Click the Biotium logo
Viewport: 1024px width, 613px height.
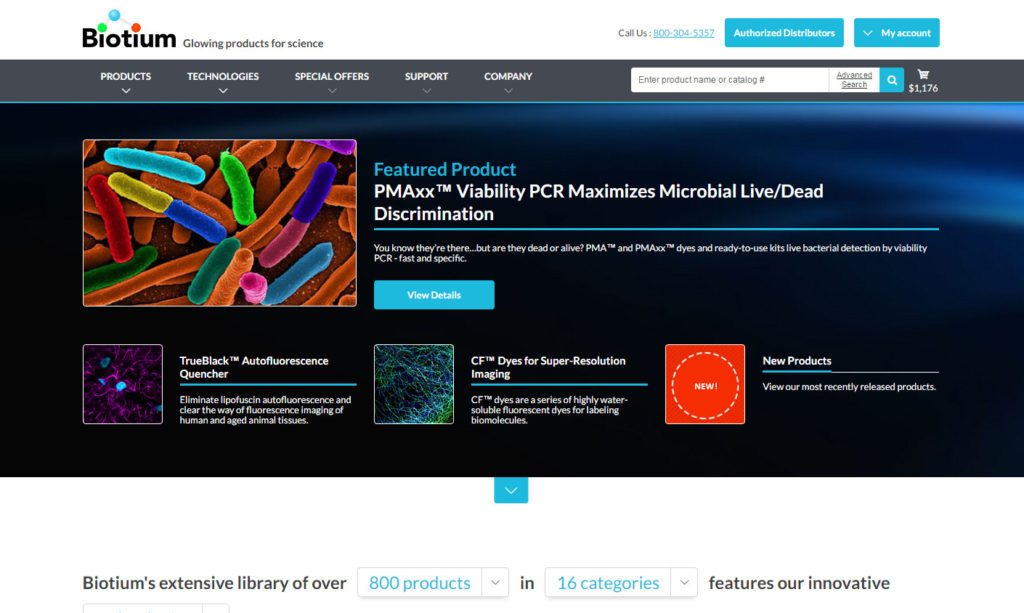click(x=129, y=29)
